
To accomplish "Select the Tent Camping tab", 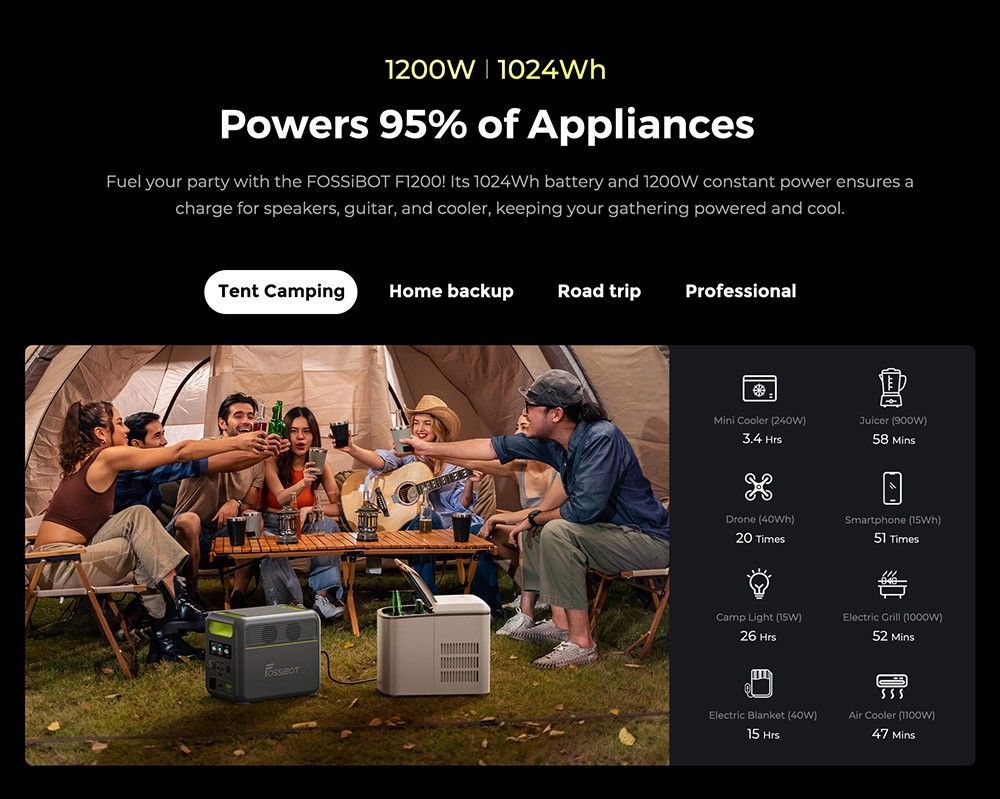I will (281, 291).
